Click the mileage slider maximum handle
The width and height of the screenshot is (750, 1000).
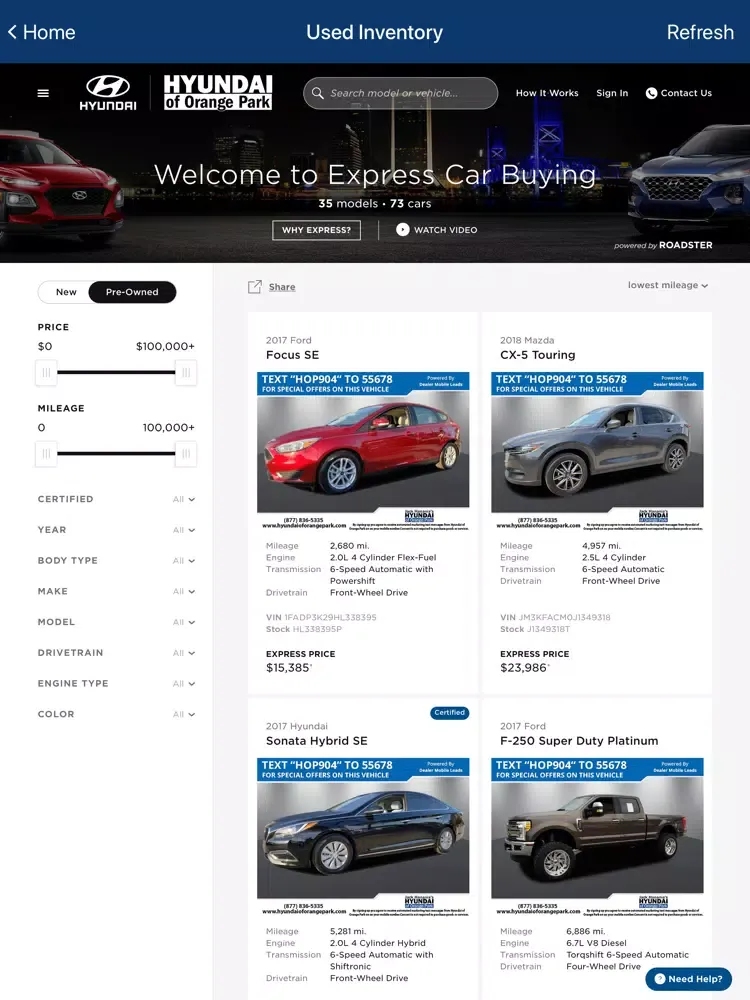(186, 454)
